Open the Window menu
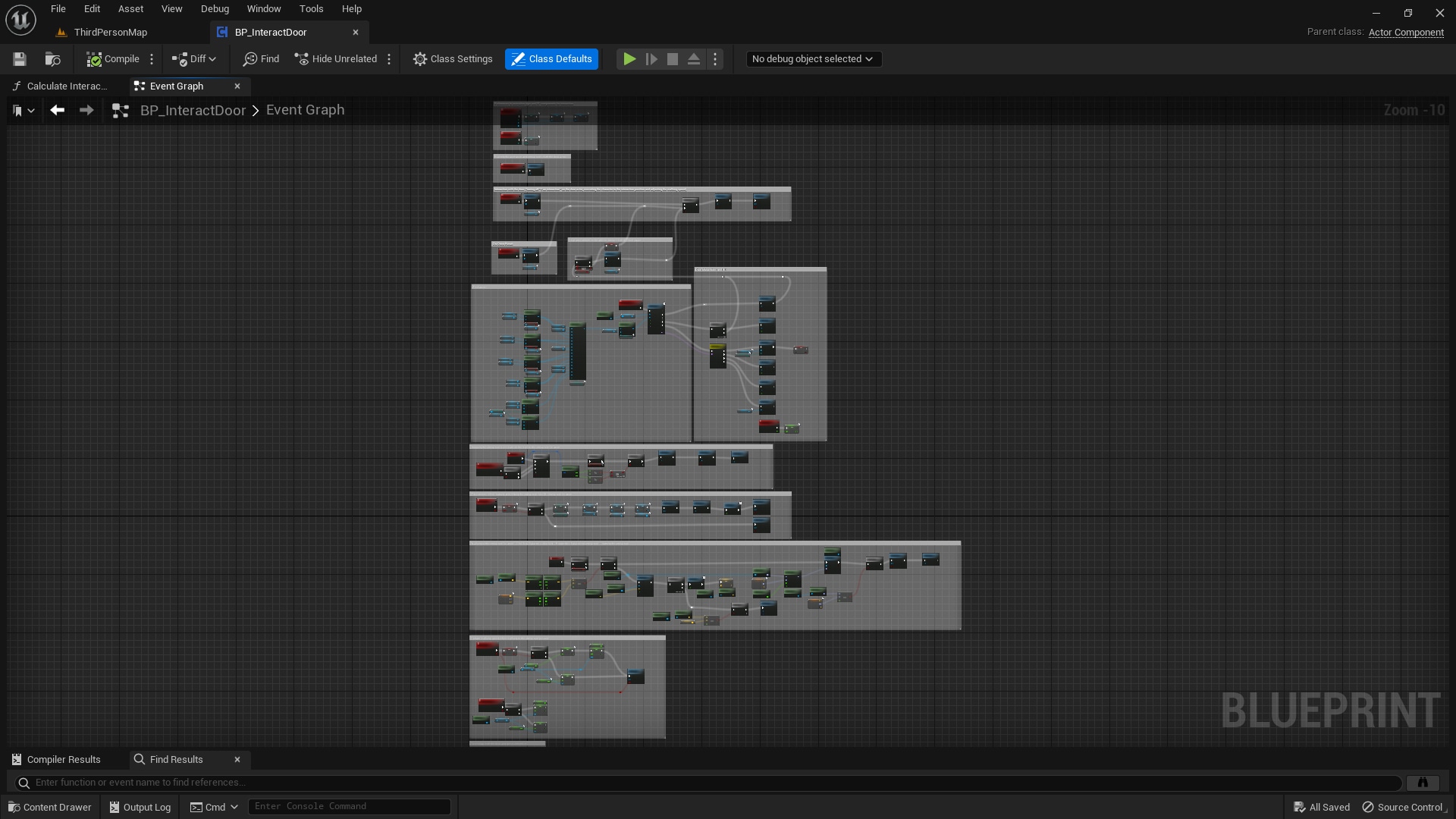1456x819 pixels. (x=263, y=8)
